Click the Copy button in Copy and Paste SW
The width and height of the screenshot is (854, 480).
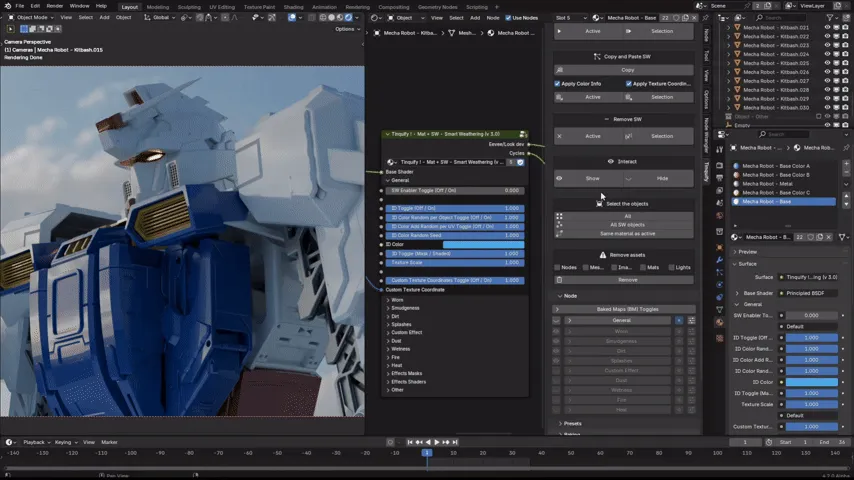tap(624, 70)
